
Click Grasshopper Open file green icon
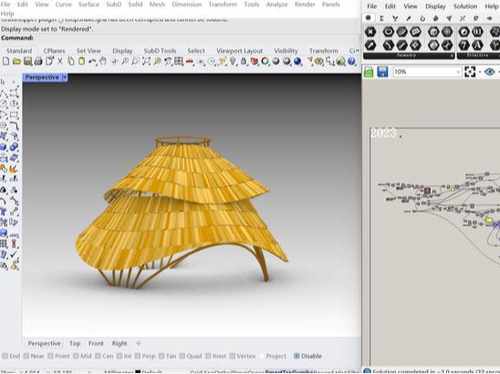coord(369,72)
